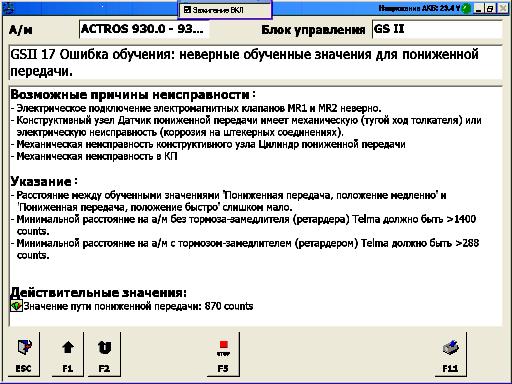This screenshot has width=512, height=384.
Task: Click the F1 up arrow button
Action: (x=68, y=355)
